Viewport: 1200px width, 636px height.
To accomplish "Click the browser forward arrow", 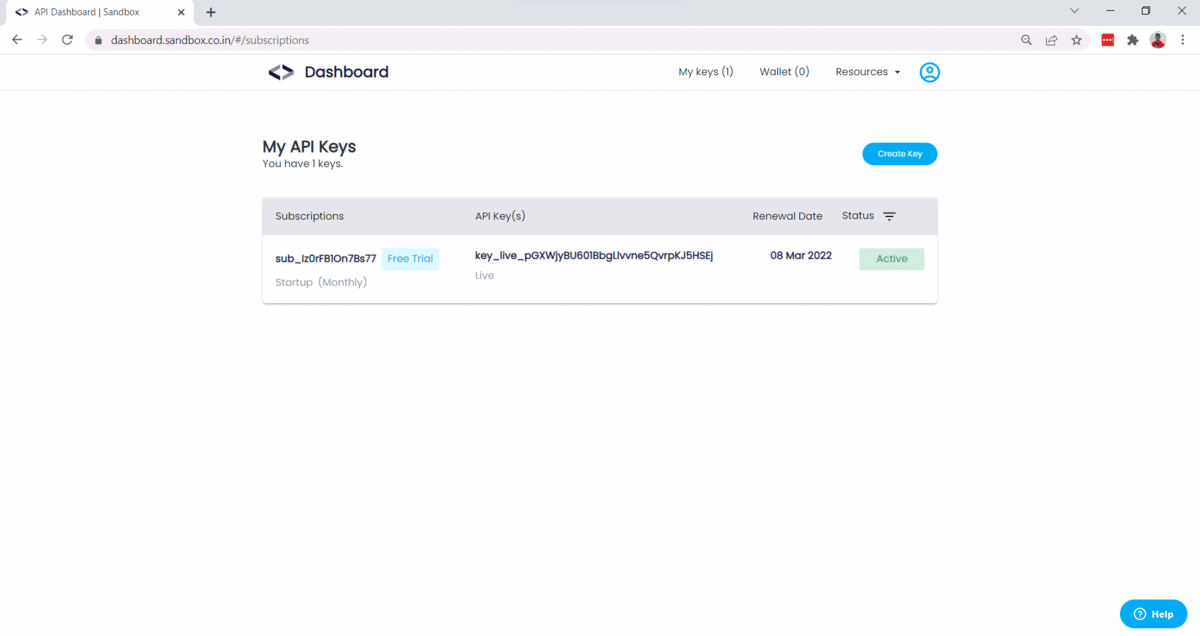I will click(x=42, y=40).
